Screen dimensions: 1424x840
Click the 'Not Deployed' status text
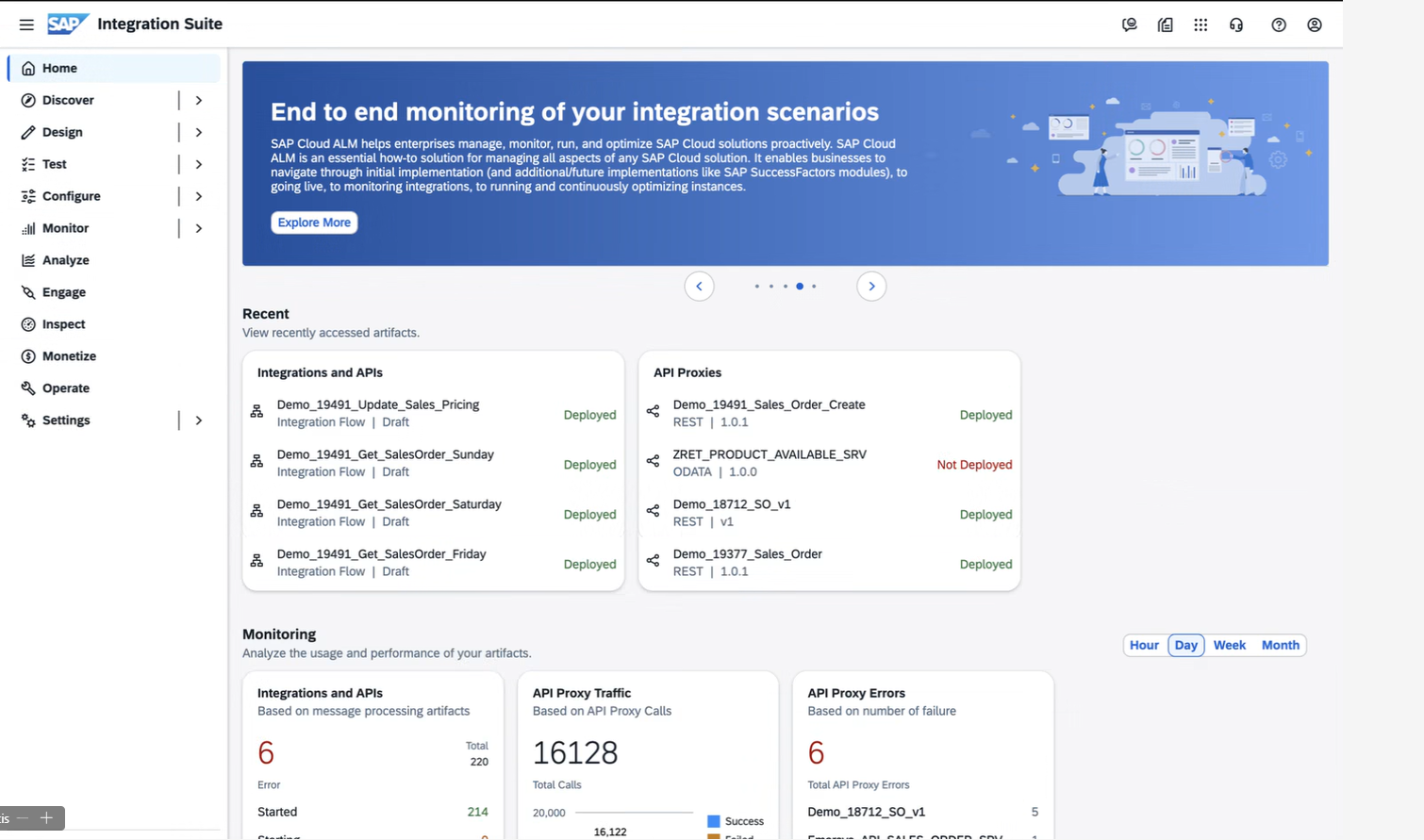pos(974,465)
